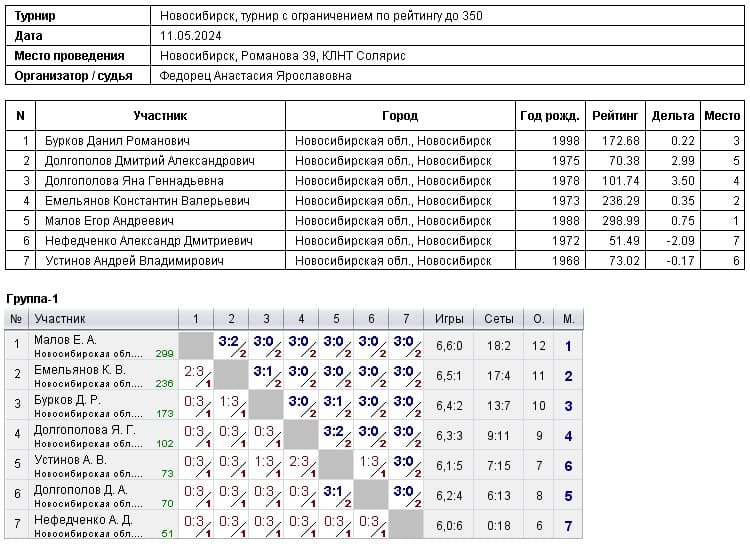Screen dimensions: 750x544
Task: Select "Малов Е. А." in group table
Action: [66, 340]
